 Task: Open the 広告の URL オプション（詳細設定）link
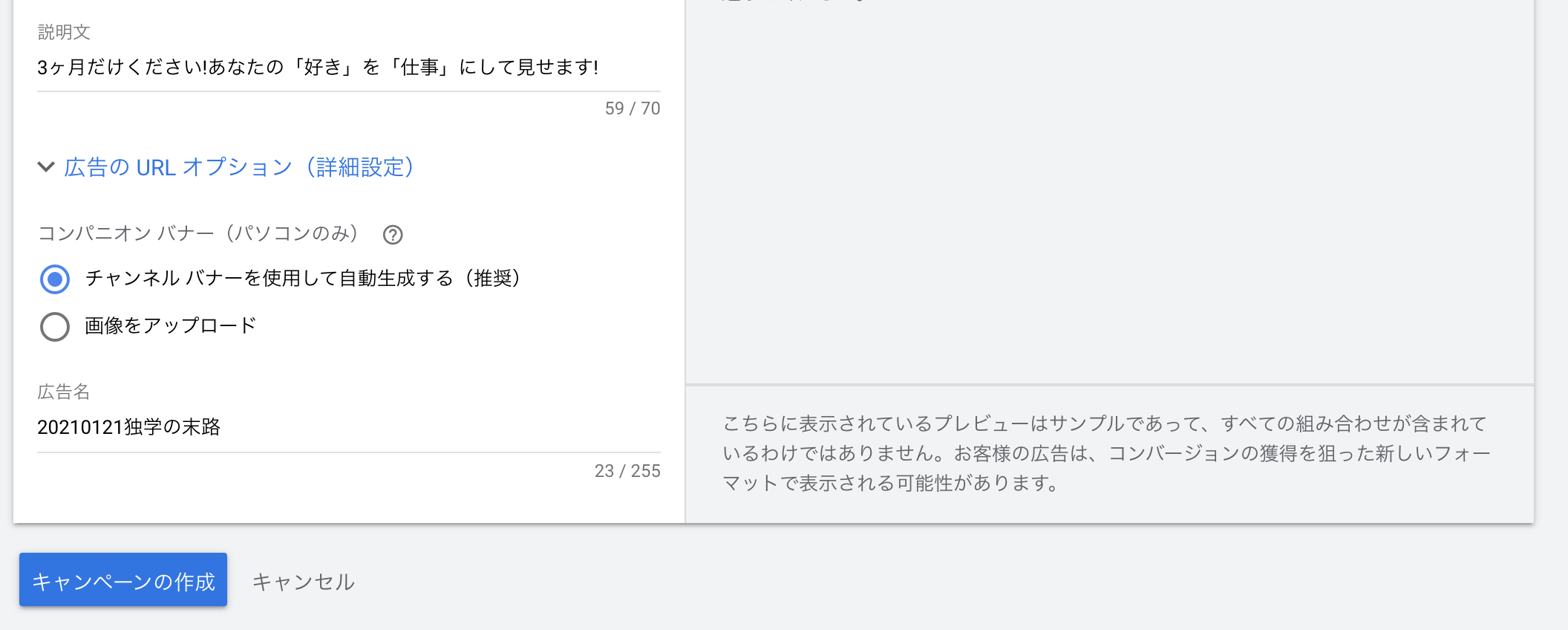coord(239,167)
